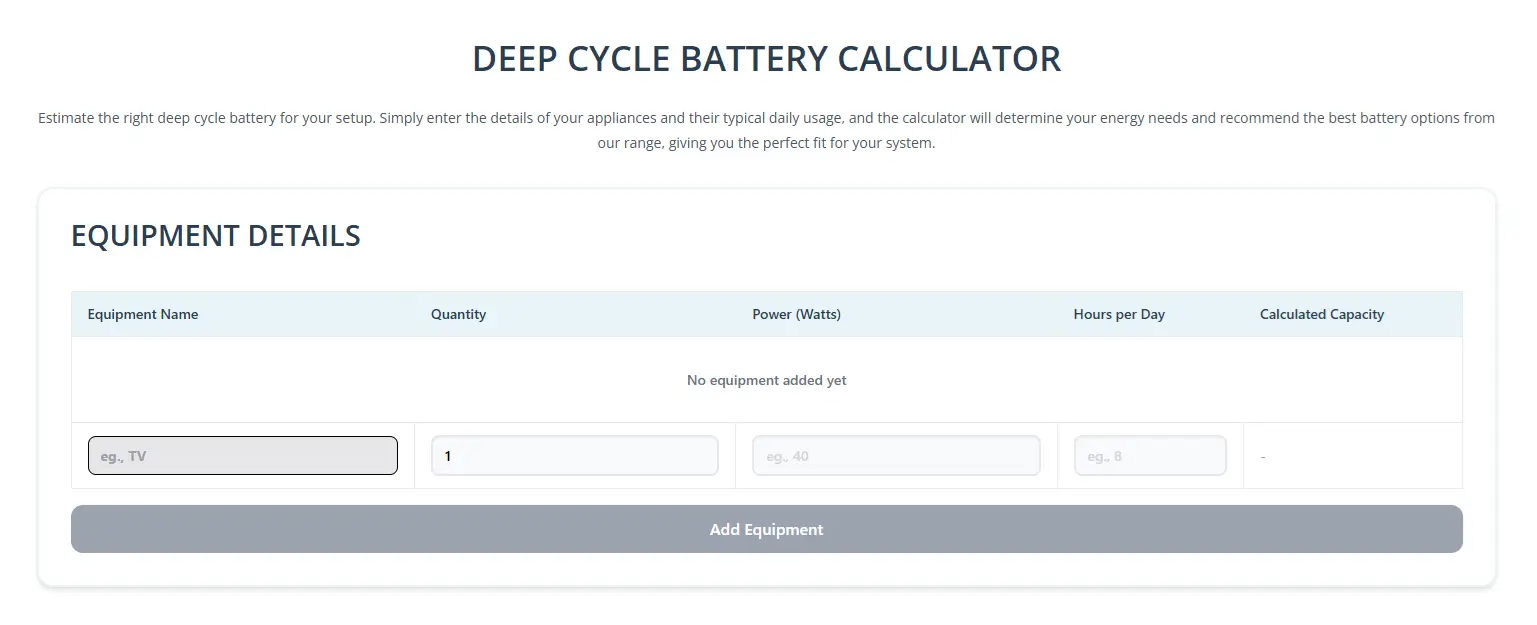Click the Equipment Name column header

tap(142, 314)
